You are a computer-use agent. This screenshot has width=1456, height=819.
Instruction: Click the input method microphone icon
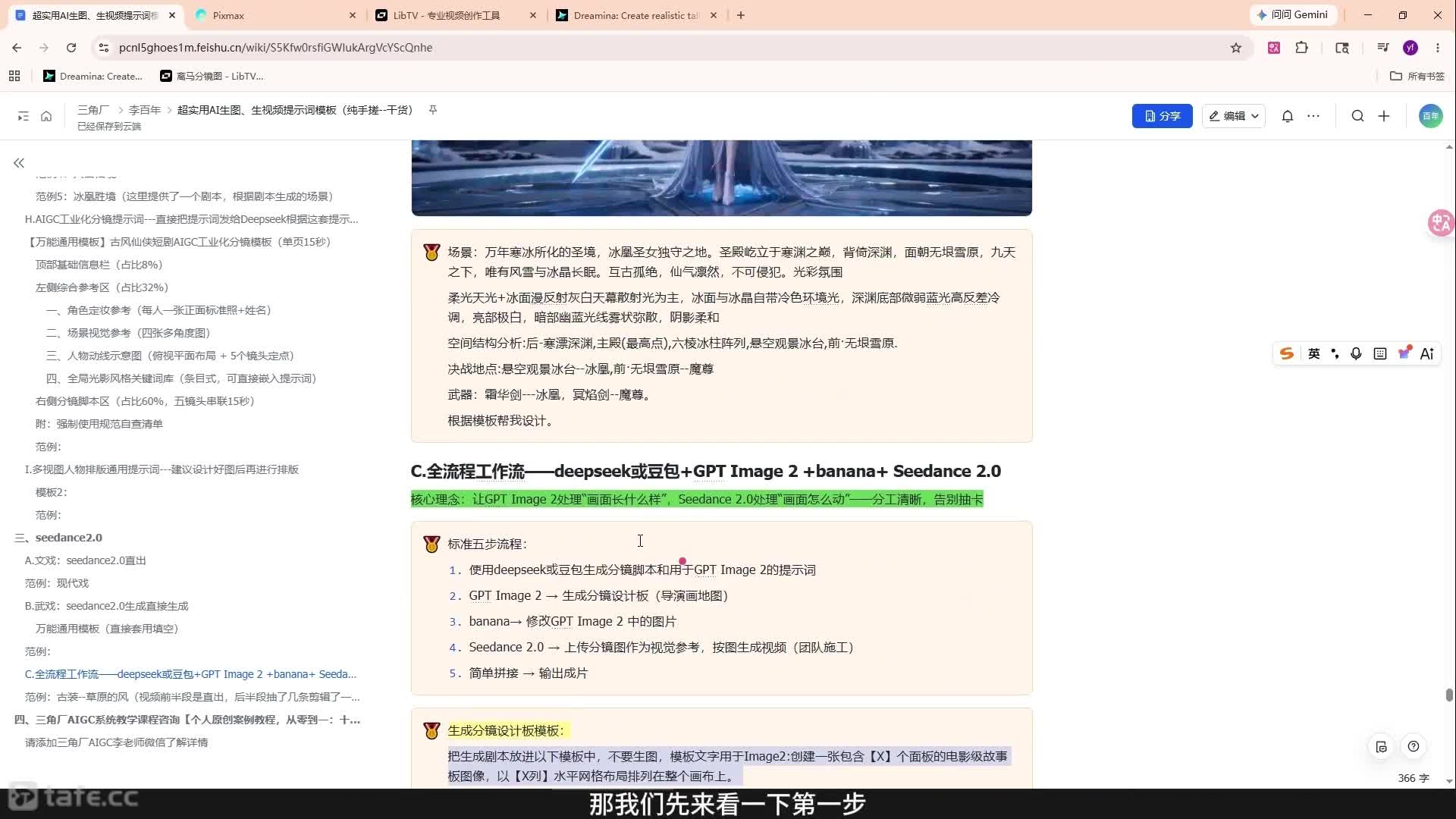tap(1356, 353)
